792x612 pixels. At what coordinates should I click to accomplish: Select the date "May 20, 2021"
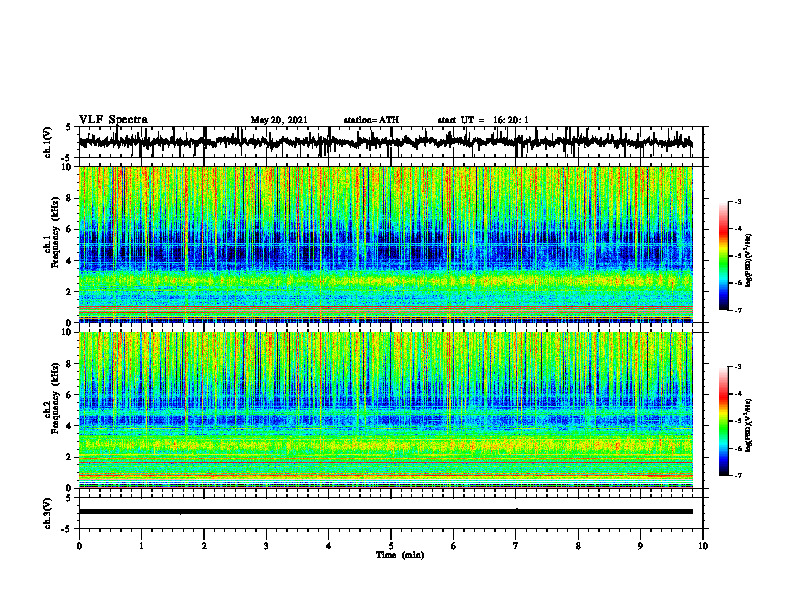coord(279,120)
